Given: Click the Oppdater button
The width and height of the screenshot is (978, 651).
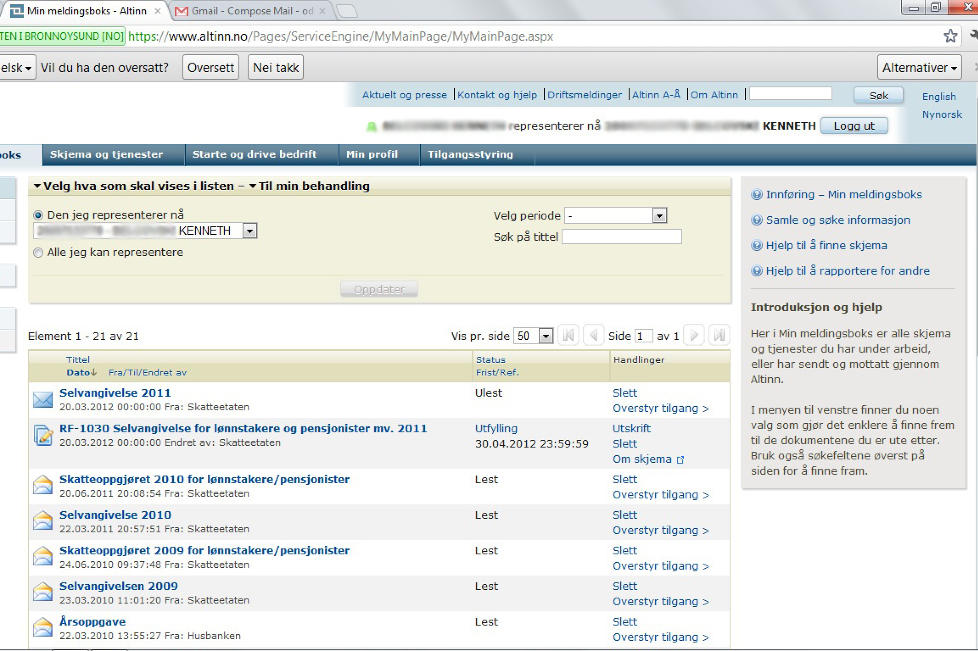Looking at the screenshot, I should click(x=379, y=289).
